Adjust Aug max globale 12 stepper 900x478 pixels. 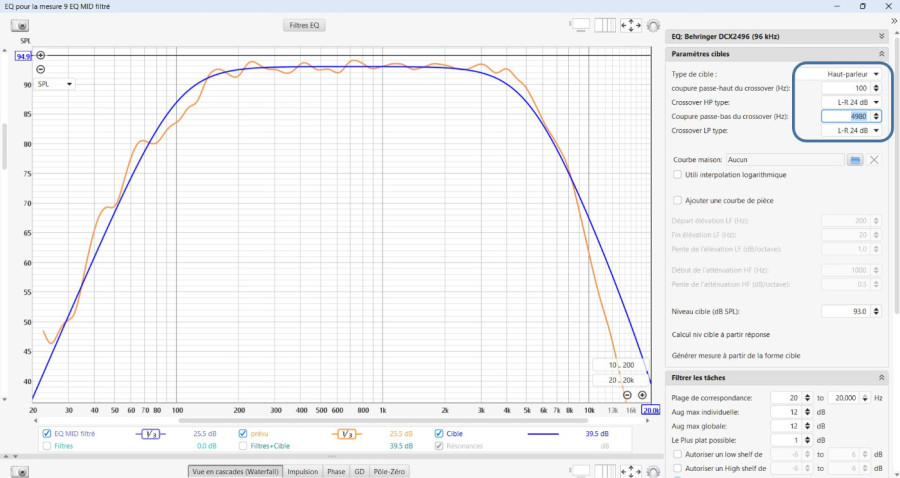[808, 426]
